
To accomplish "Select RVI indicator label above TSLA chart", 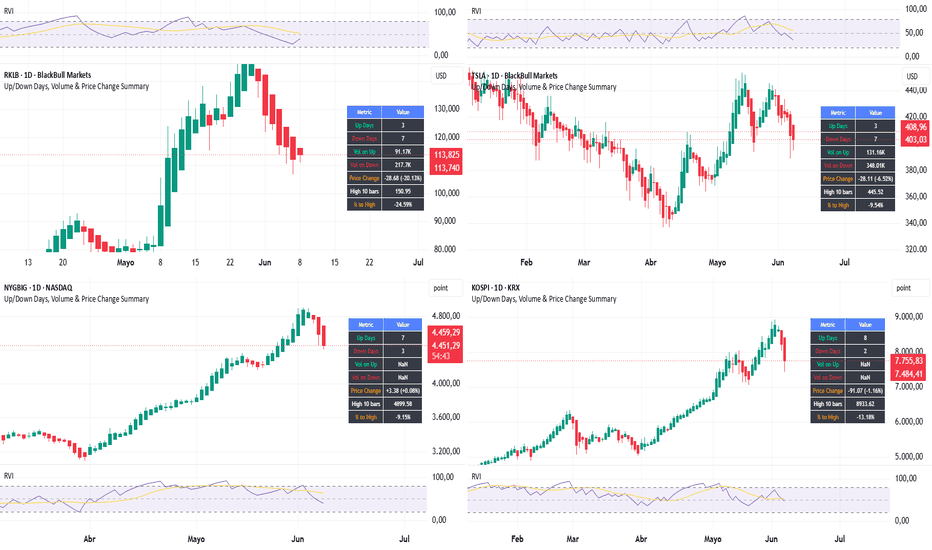I will pyautogui.click(x=477, y=11).
